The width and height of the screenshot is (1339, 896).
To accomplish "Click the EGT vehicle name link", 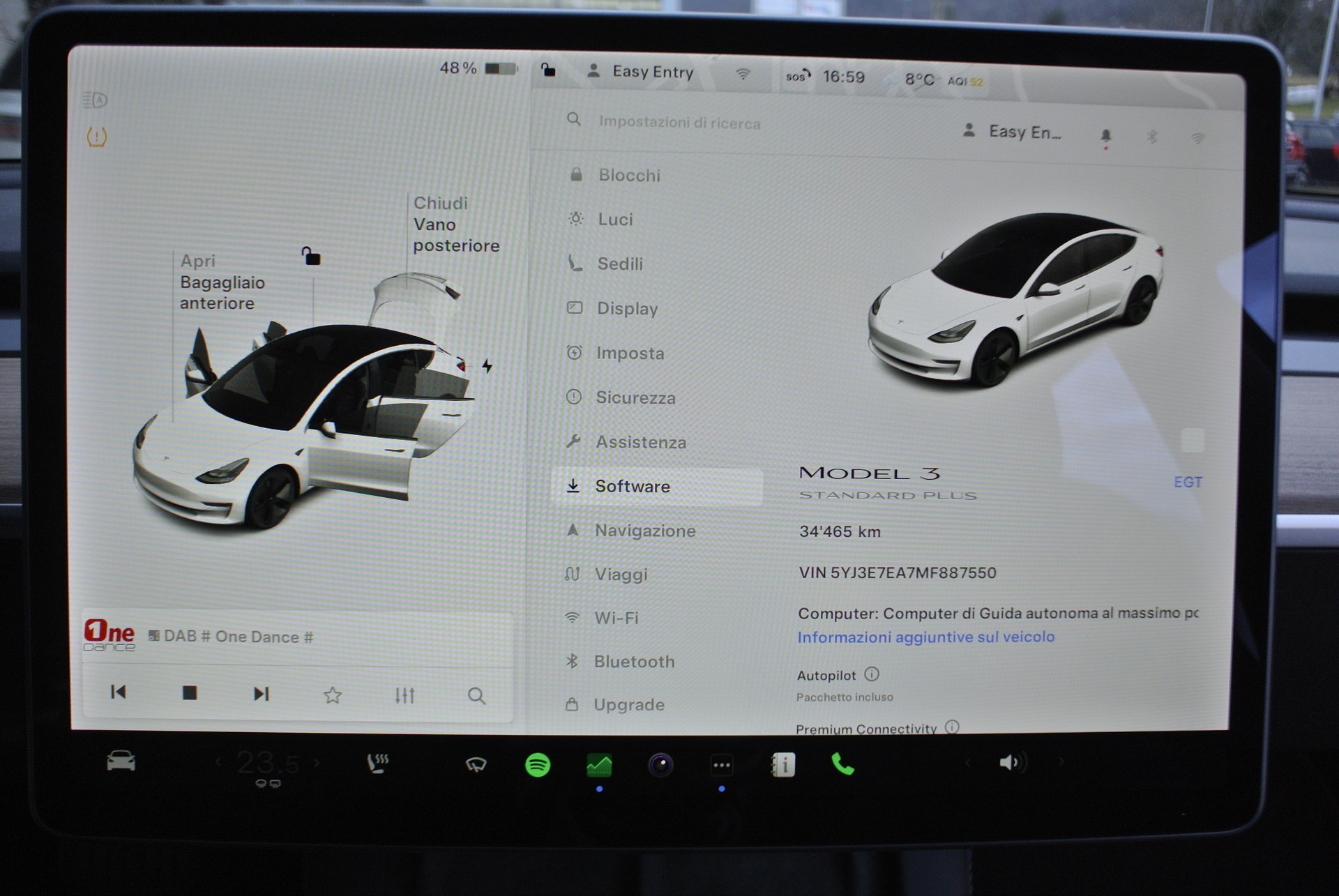I will click(x=1188, y=482).
